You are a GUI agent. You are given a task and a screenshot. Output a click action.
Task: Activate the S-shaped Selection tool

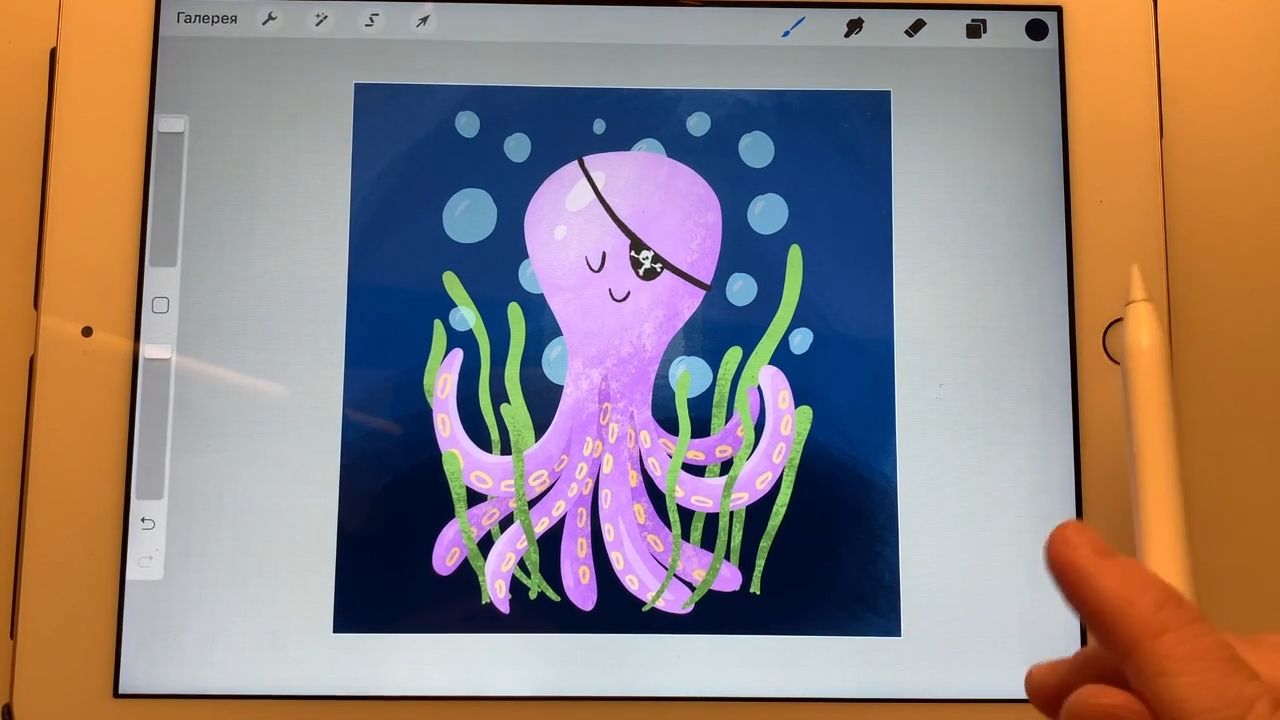[372, 21]
